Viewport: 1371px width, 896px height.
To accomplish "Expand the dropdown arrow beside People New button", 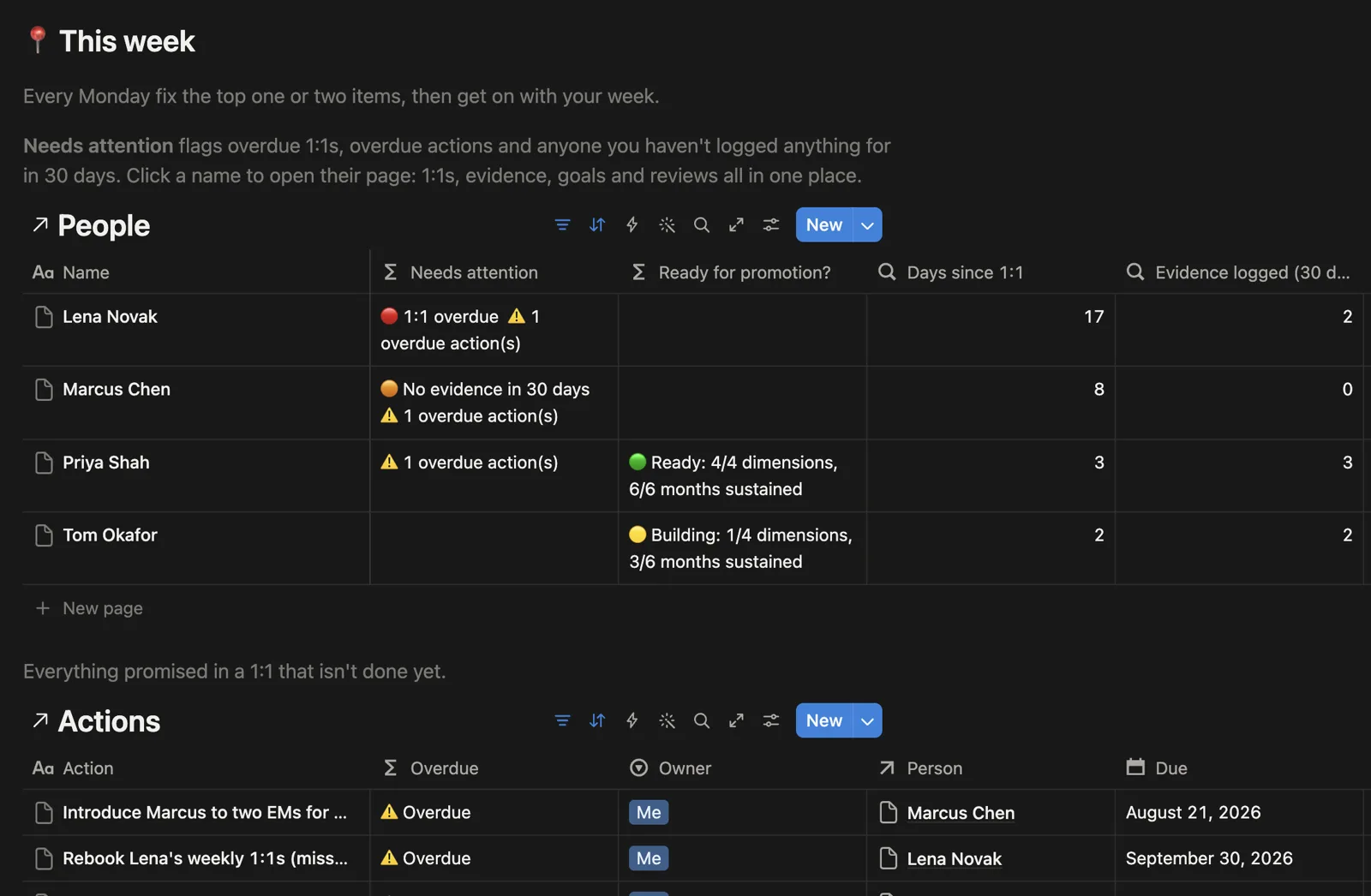I will [868, 224].
